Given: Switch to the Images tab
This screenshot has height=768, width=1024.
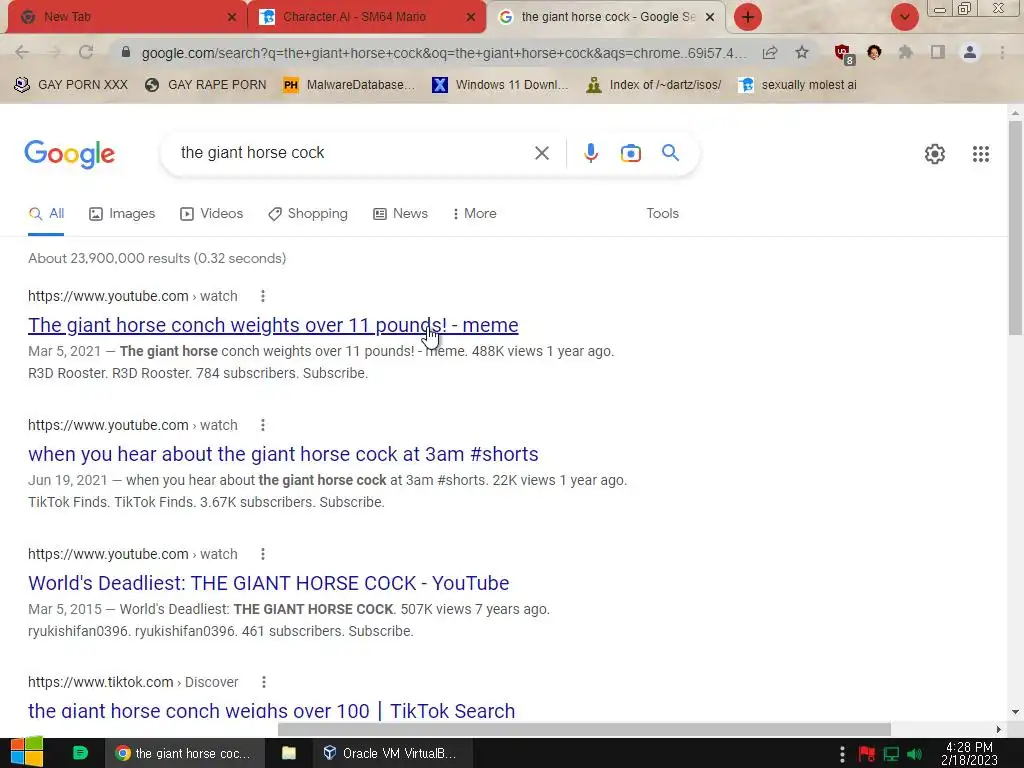Looking at the screenshot, I should point(122,214).
